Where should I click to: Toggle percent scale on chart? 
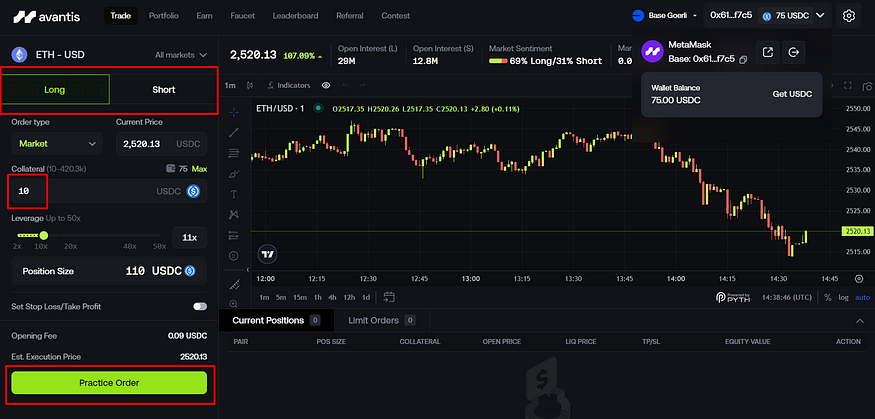tap(828, 297)
